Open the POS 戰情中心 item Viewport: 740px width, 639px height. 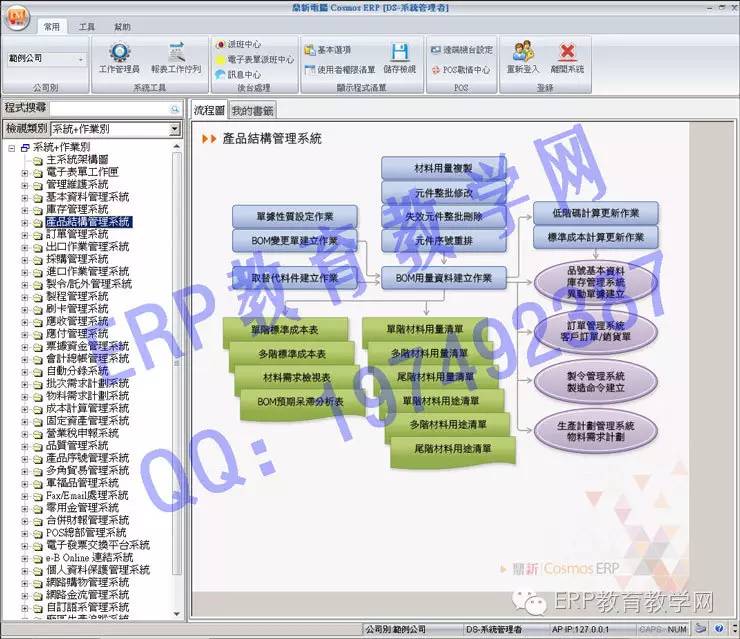[x=461, y=70]
